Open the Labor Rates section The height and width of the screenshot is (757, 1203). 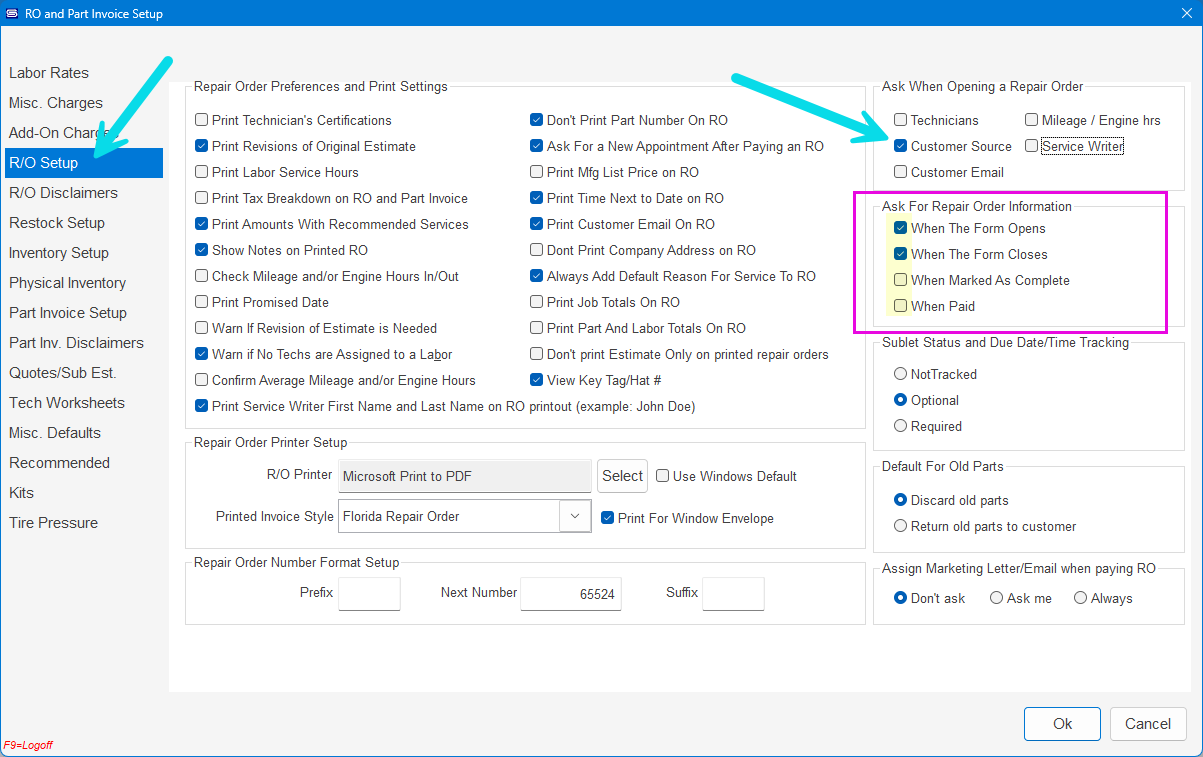[49, 73]
